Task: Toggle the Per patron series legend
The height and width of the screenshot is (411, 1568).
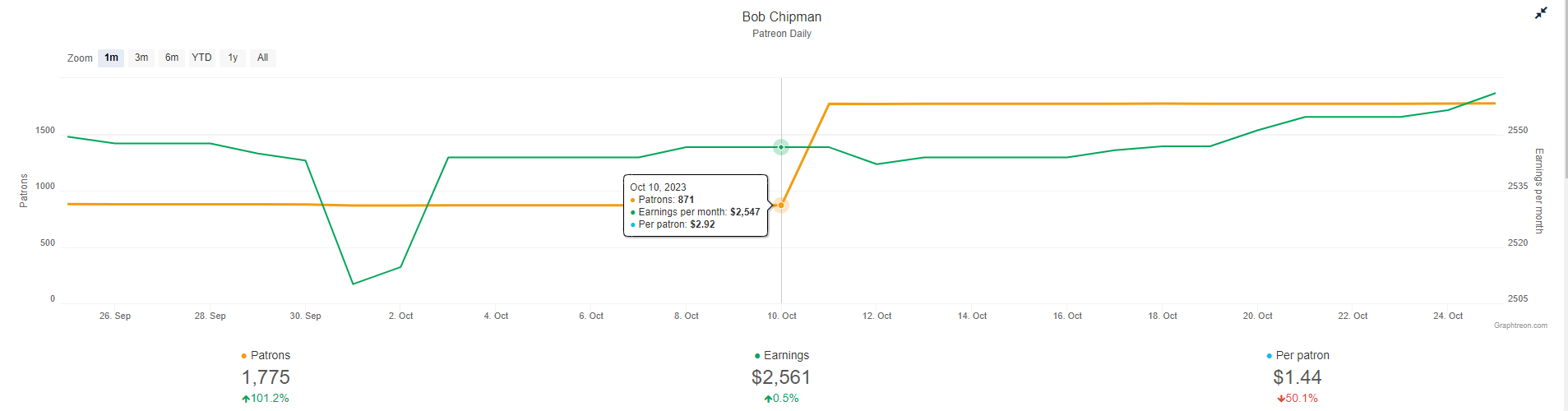Action: (x=1302, y=355)
